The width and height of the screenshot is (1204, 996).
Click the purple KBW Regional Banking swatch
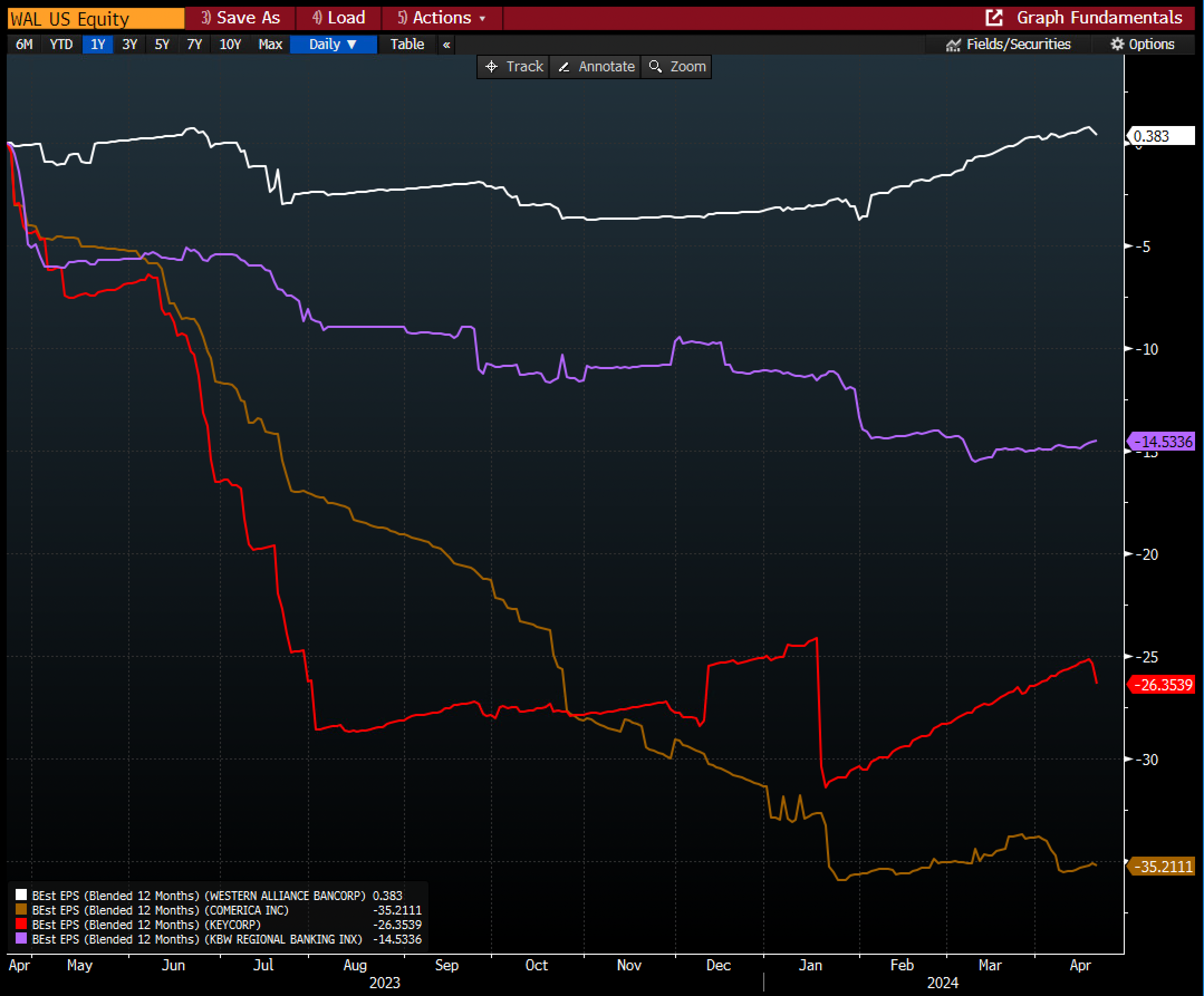pyautogui.click(x=21, y=939)
